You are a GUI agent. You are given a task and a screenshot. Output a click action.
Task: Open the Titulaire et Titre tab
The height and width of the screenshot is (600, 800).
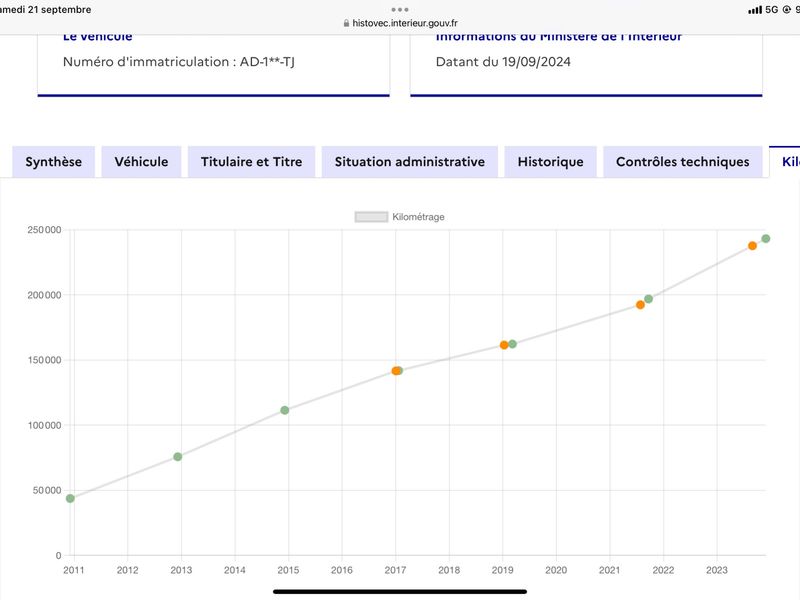tap(252, 162)
